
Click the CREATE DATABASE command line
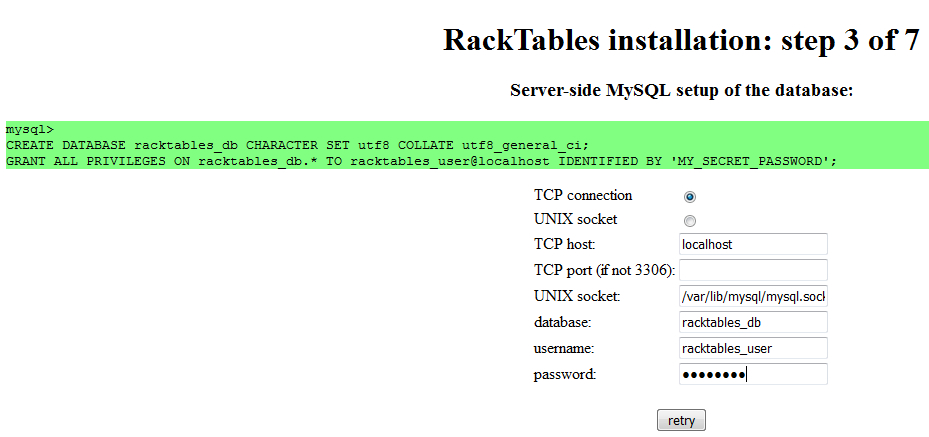(297, 145)
